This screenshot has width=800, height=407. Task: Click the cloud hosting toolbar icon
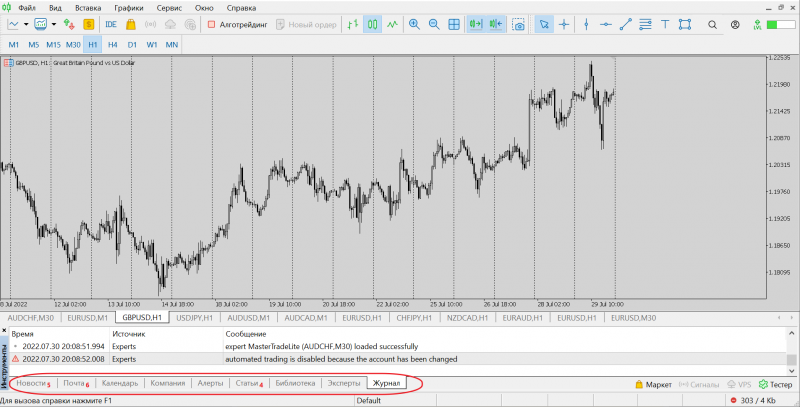tap(170, 24)
